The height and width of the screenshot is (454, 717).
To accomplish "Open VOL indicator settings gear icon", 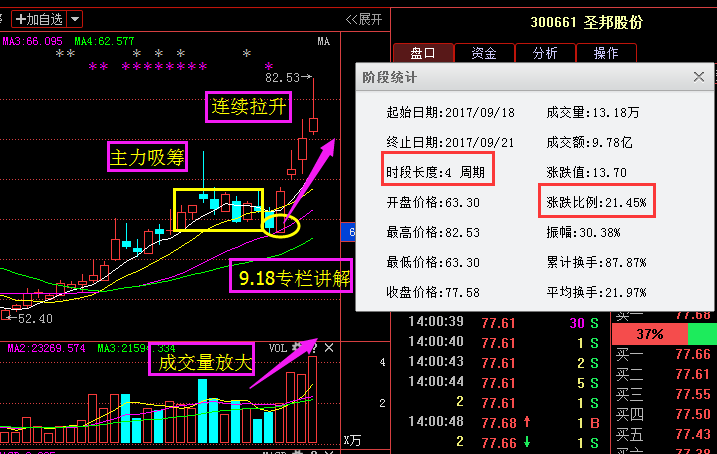I will 297,347.
